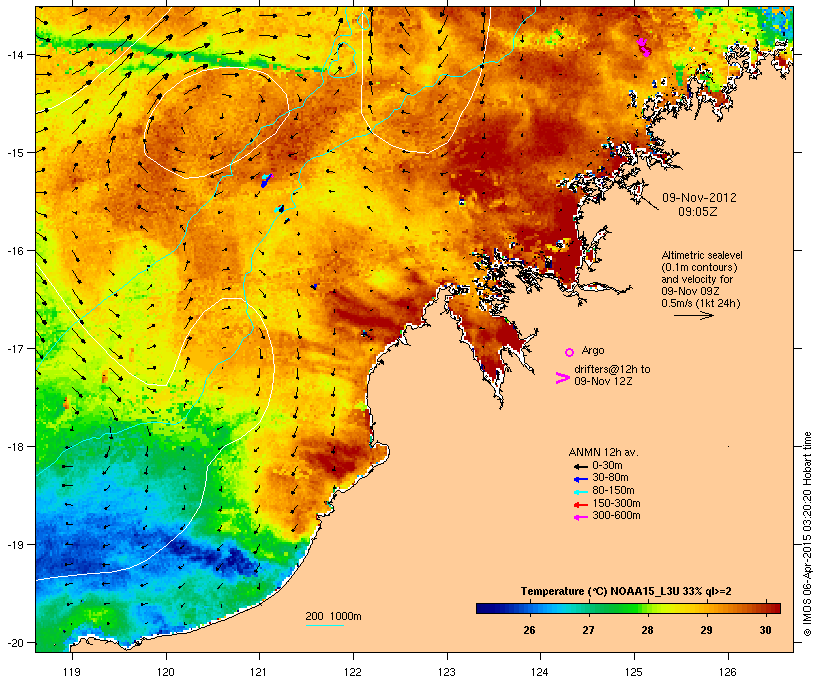Click the IMOS copyright timestamp text
Viewport: 820px width, 680px height.
(x=807, y=534)
